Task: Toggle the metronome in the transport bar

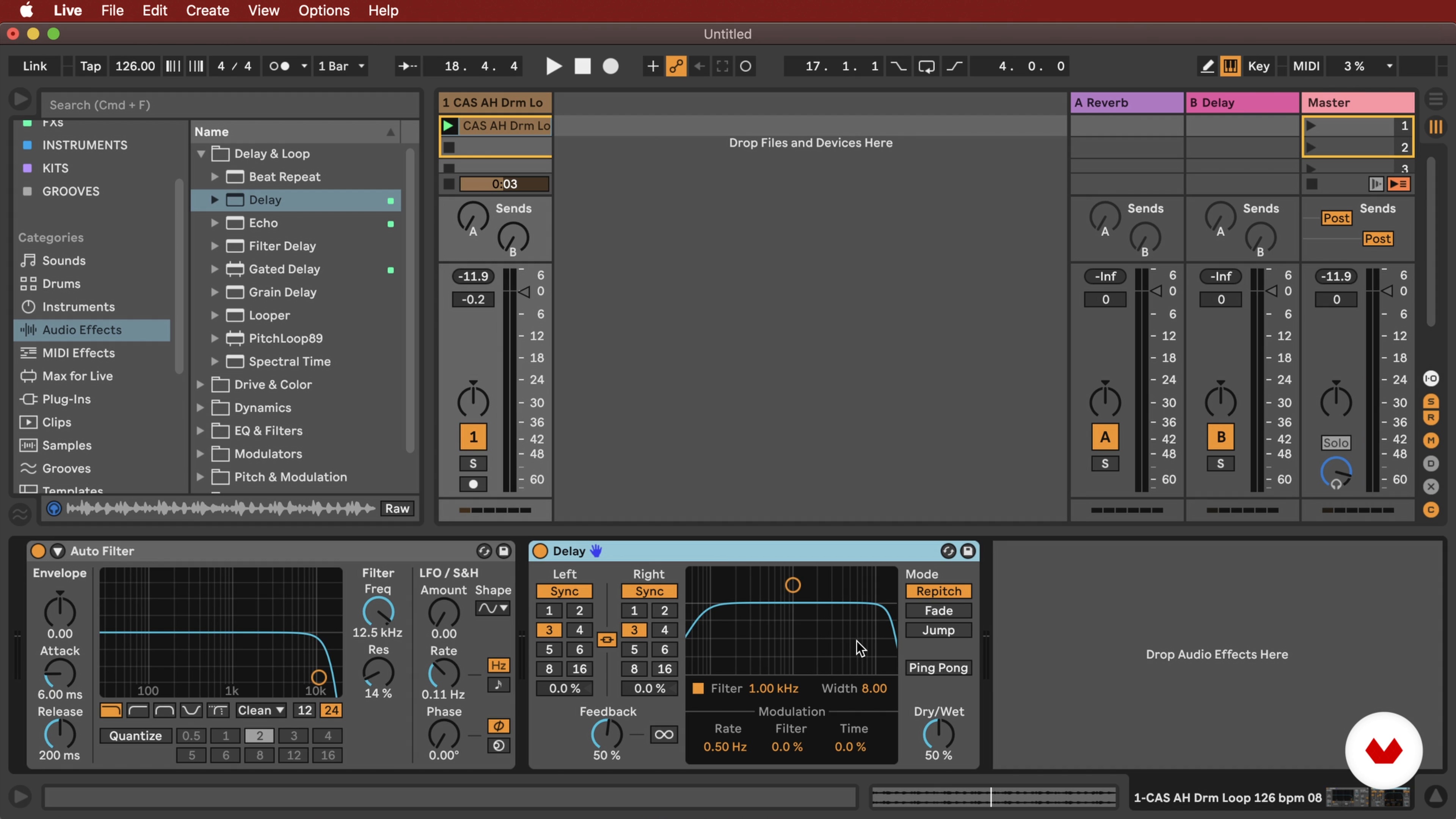Action: click(x=279, y=66)
